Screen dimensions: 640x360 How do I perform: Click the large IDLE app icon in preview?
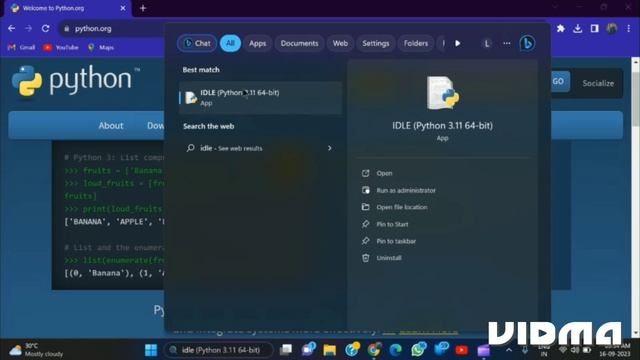pos(442,93)
